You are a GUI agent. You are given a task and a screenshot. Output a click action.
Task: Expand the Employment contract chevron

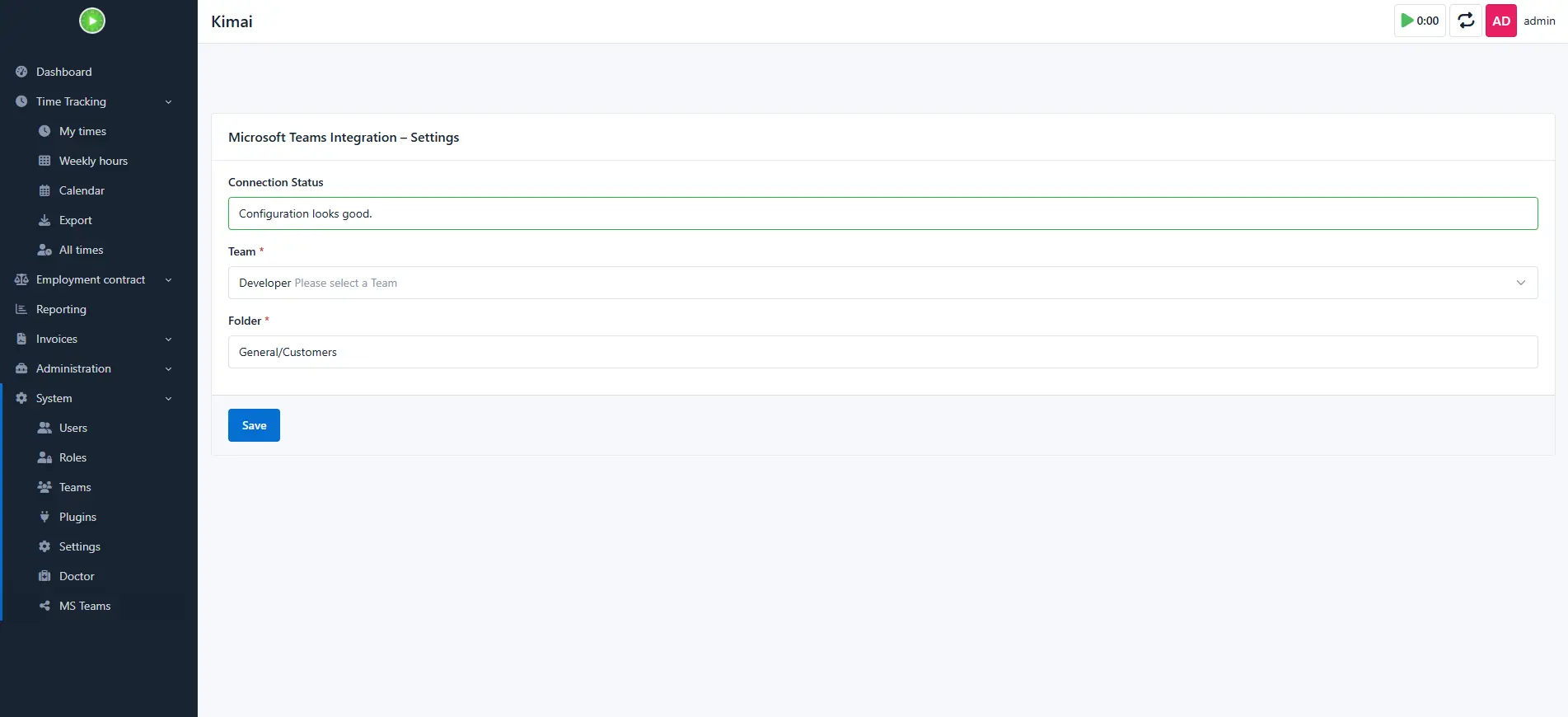coord(168,279)
